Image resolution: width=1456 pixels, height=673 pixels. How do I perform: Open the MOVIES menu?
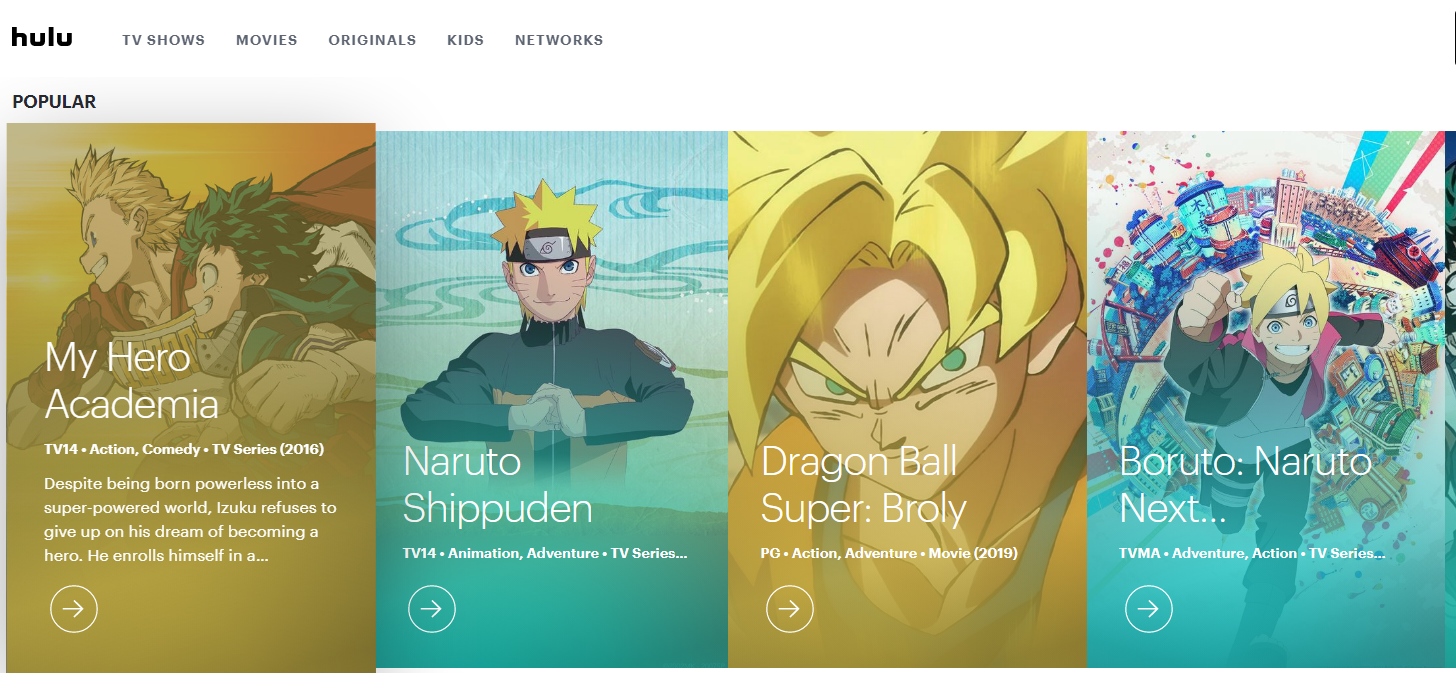coord(267,40)
